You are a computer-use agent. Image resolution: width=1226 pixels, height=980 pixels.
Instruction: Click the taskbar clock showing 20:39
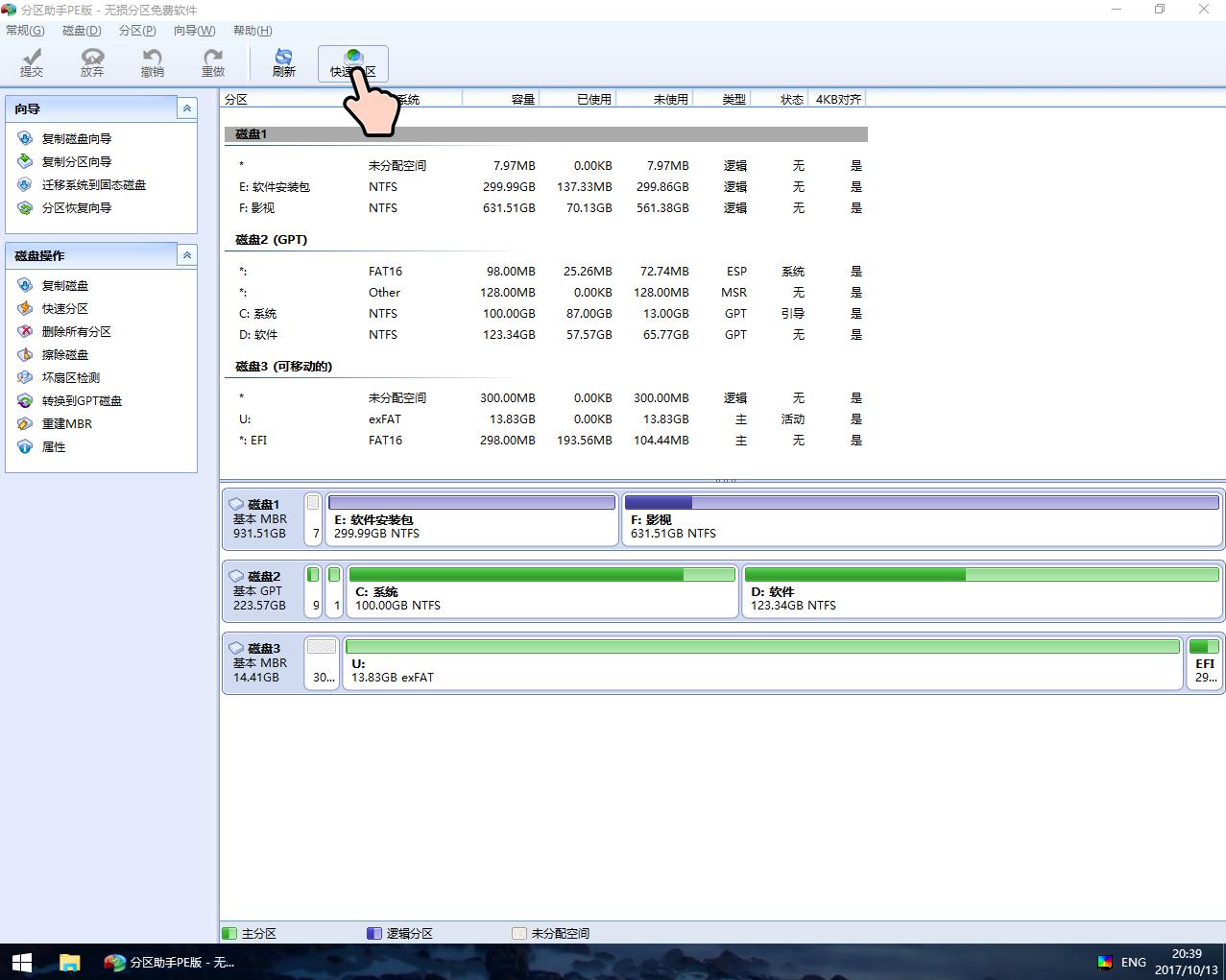(x=1187, y=962)
